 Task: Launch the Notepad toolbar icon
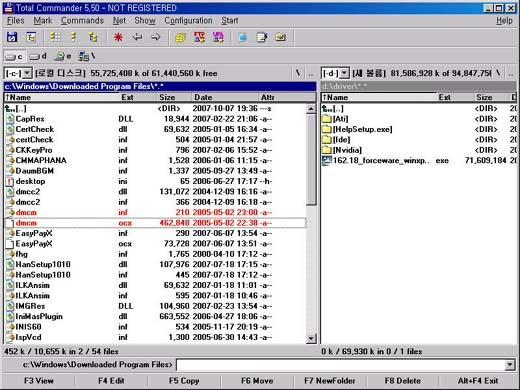point(262,37)
